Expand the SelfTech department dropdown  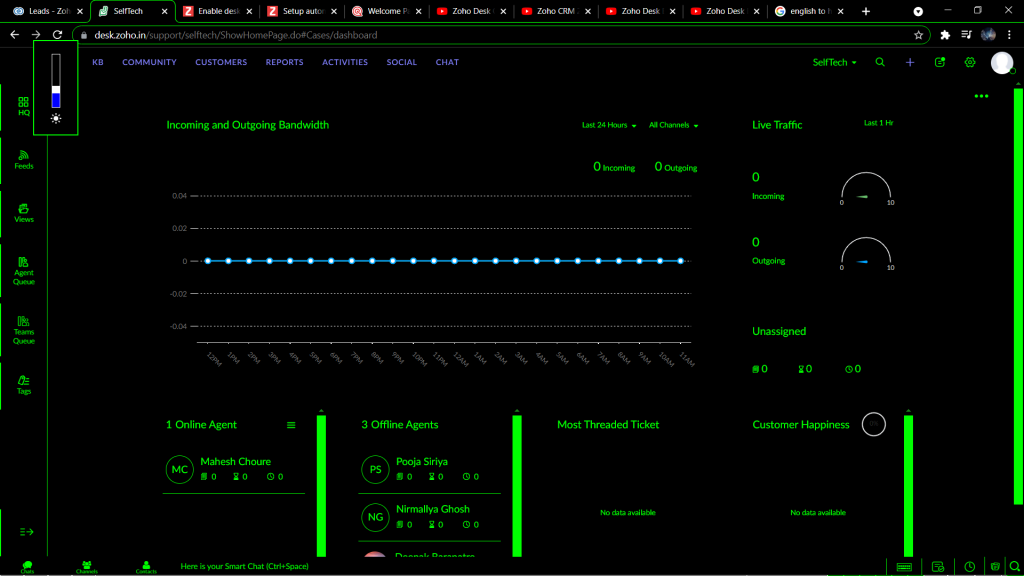click(835, 62)
